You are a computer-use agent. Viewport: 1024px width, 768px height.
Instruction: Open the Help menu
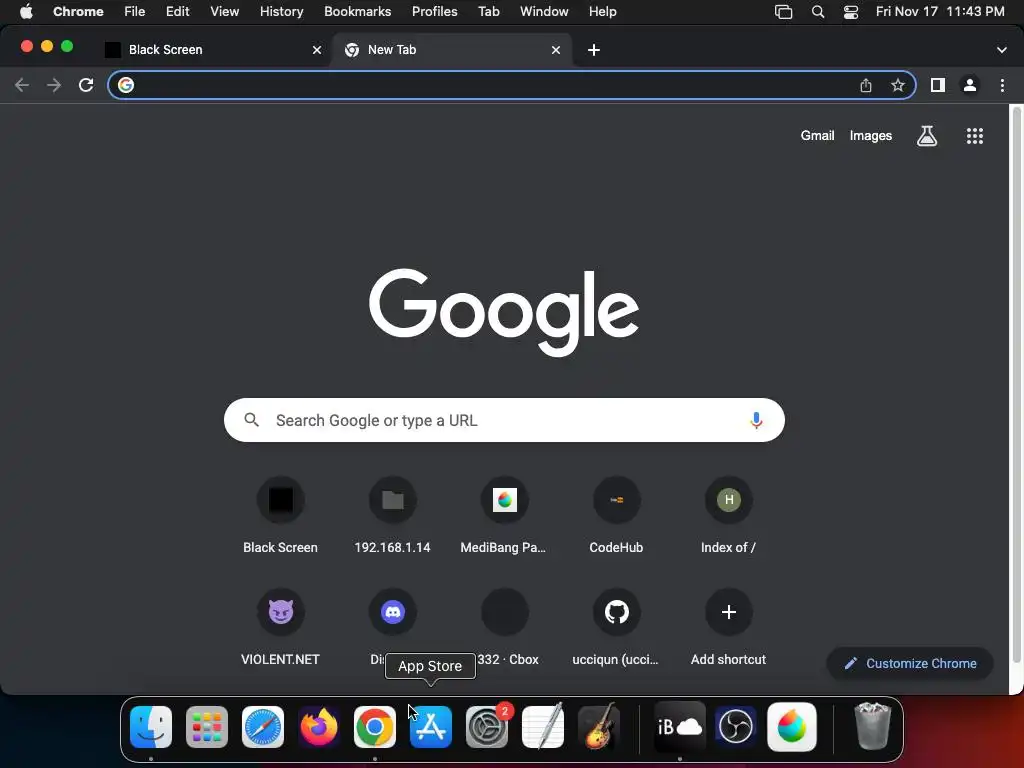(602, 11)
